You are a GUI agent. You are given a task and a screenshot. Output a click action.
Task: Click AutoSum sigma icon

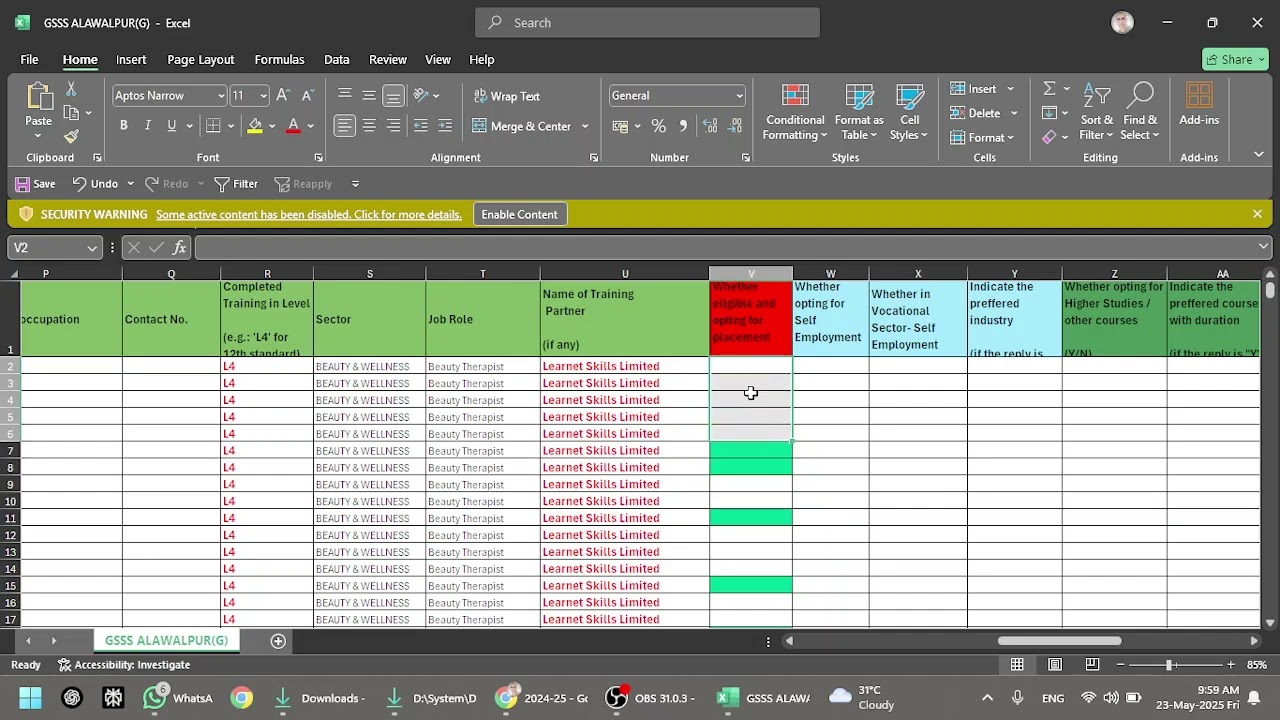[x=1049, y=89]
